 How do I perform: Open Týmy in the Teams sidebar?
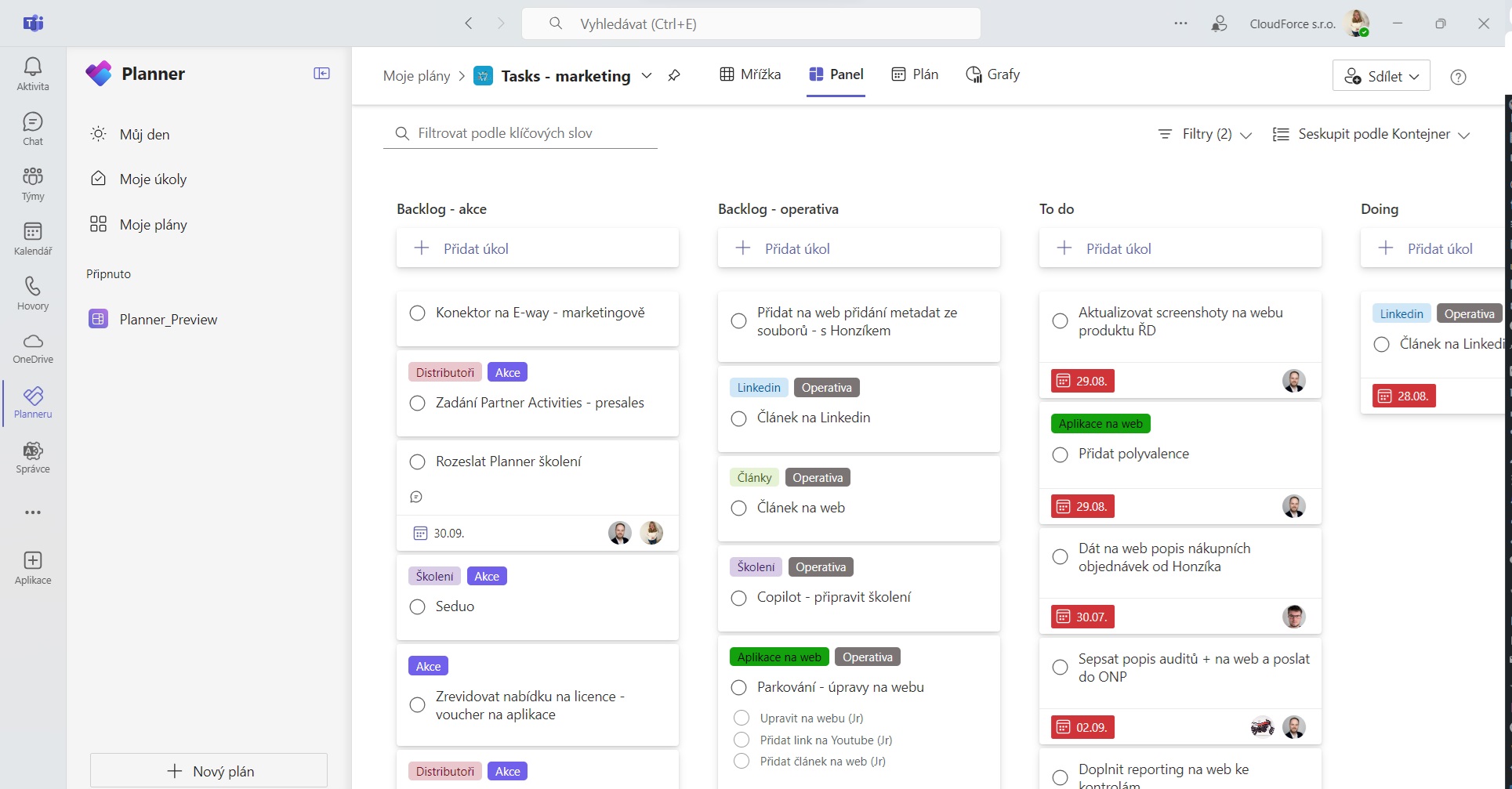33,183
